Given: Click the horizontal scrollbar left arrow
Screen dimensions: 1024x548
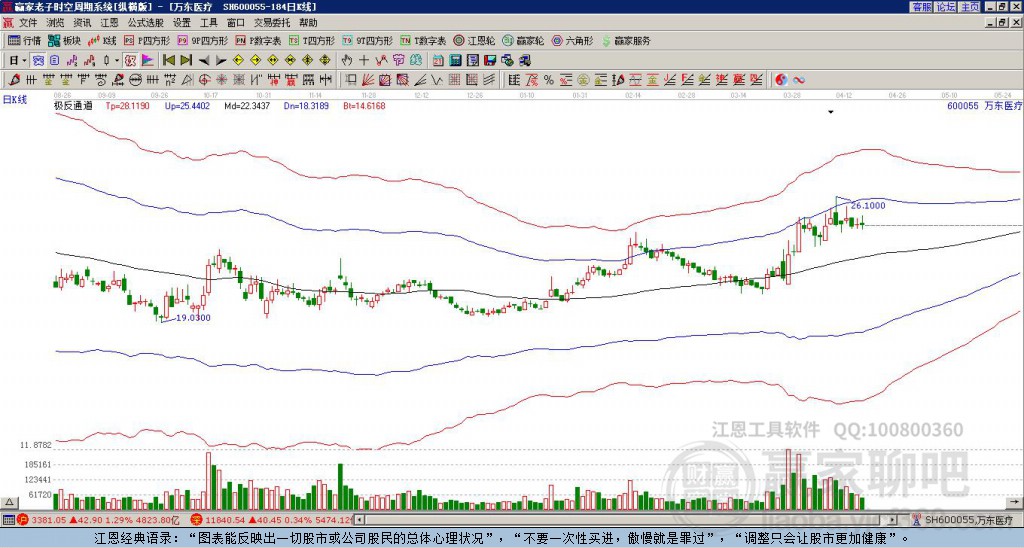Looking at the screenshot, I should 359,520.
